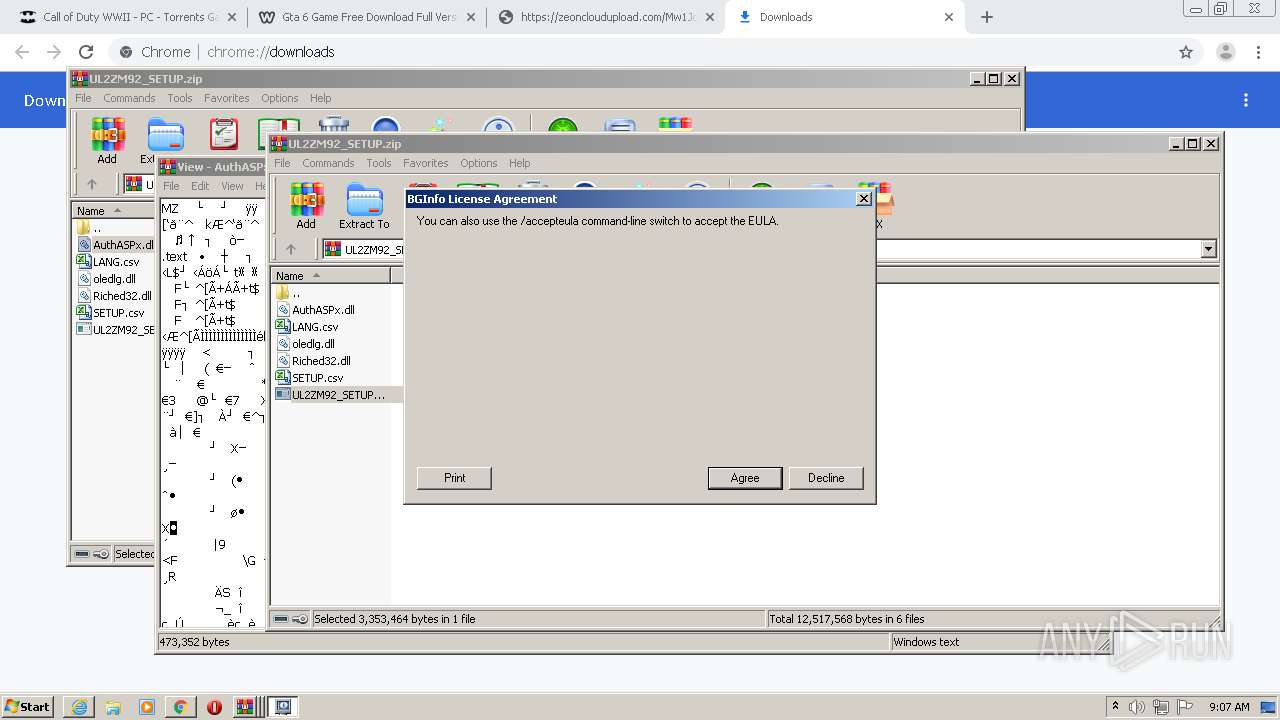This screenshot has width=1280, height=720.
Task: Open Options menu in back WinRAR window
Action: coord(280,98)
